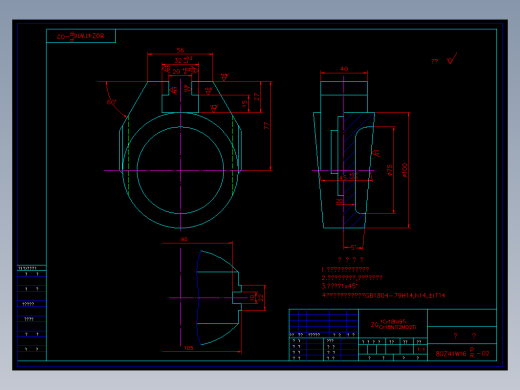Select the φ75 diameter dimension

(x=390, y=170)
